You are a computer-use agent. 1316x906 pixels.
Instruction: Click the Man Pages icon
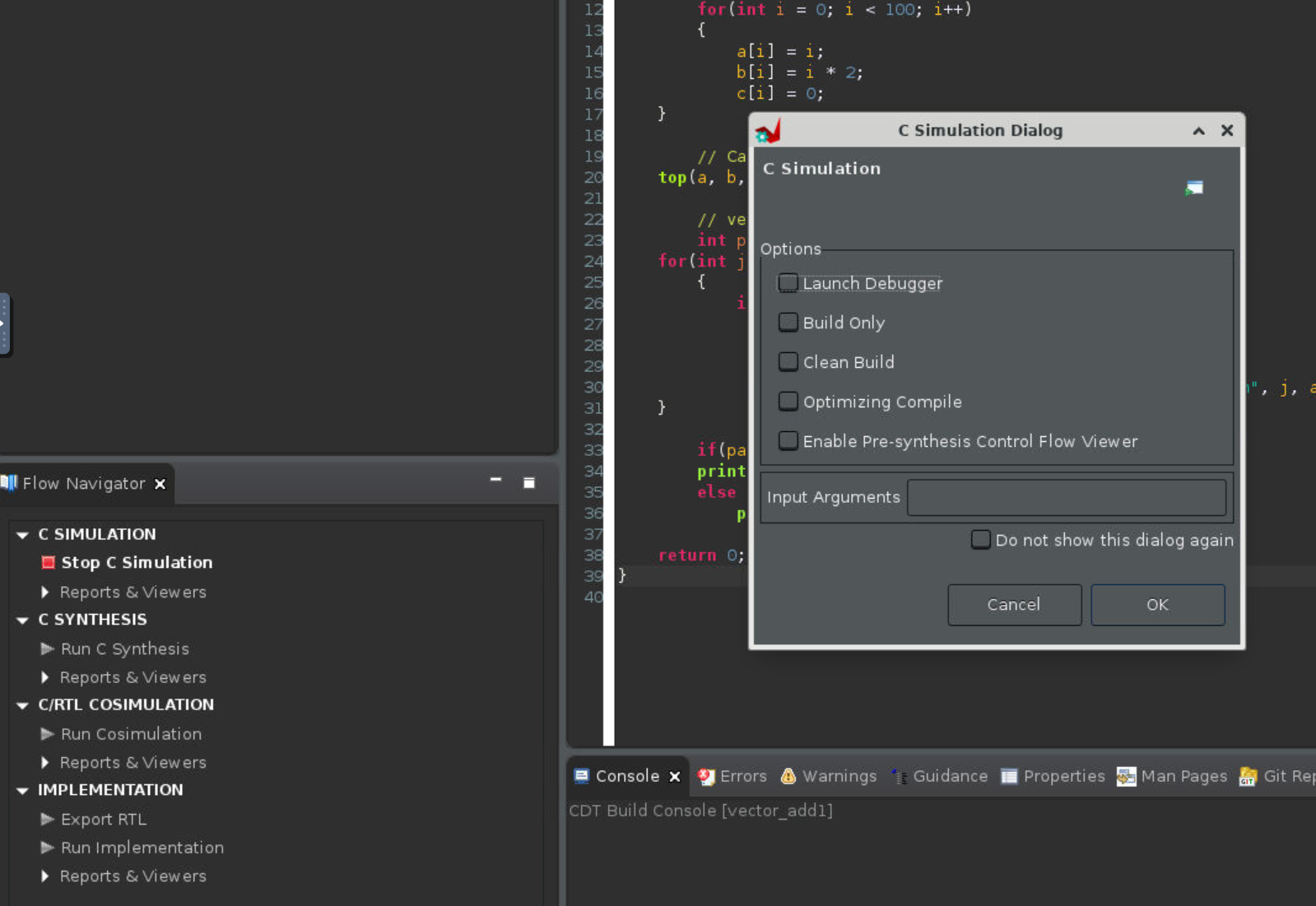pos(1126,776)
